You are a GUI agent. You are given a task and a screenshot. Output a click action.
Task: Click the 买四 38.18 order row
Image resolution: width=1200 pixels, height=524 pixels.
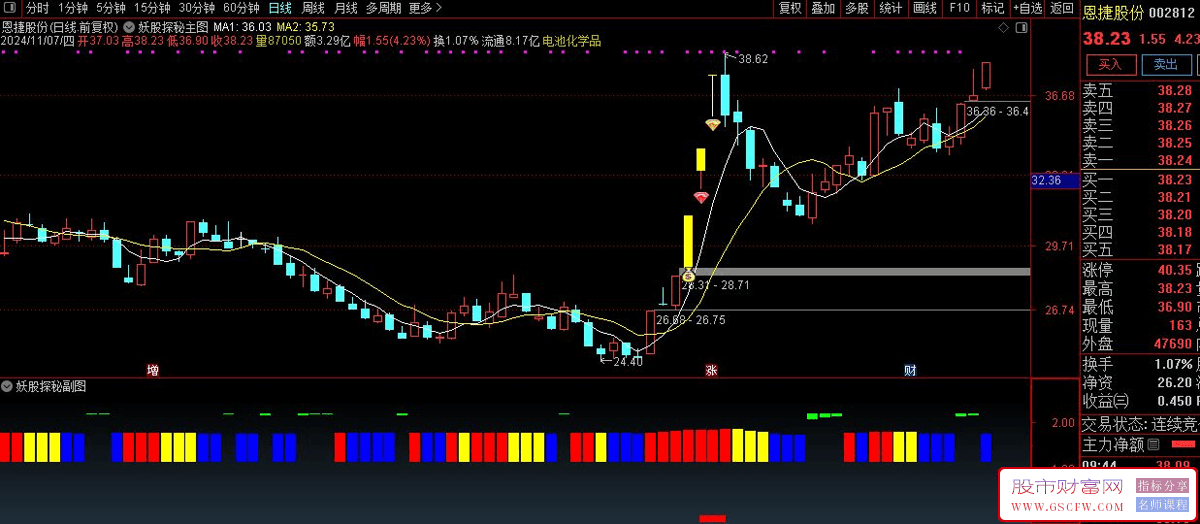click(1140, 232)
